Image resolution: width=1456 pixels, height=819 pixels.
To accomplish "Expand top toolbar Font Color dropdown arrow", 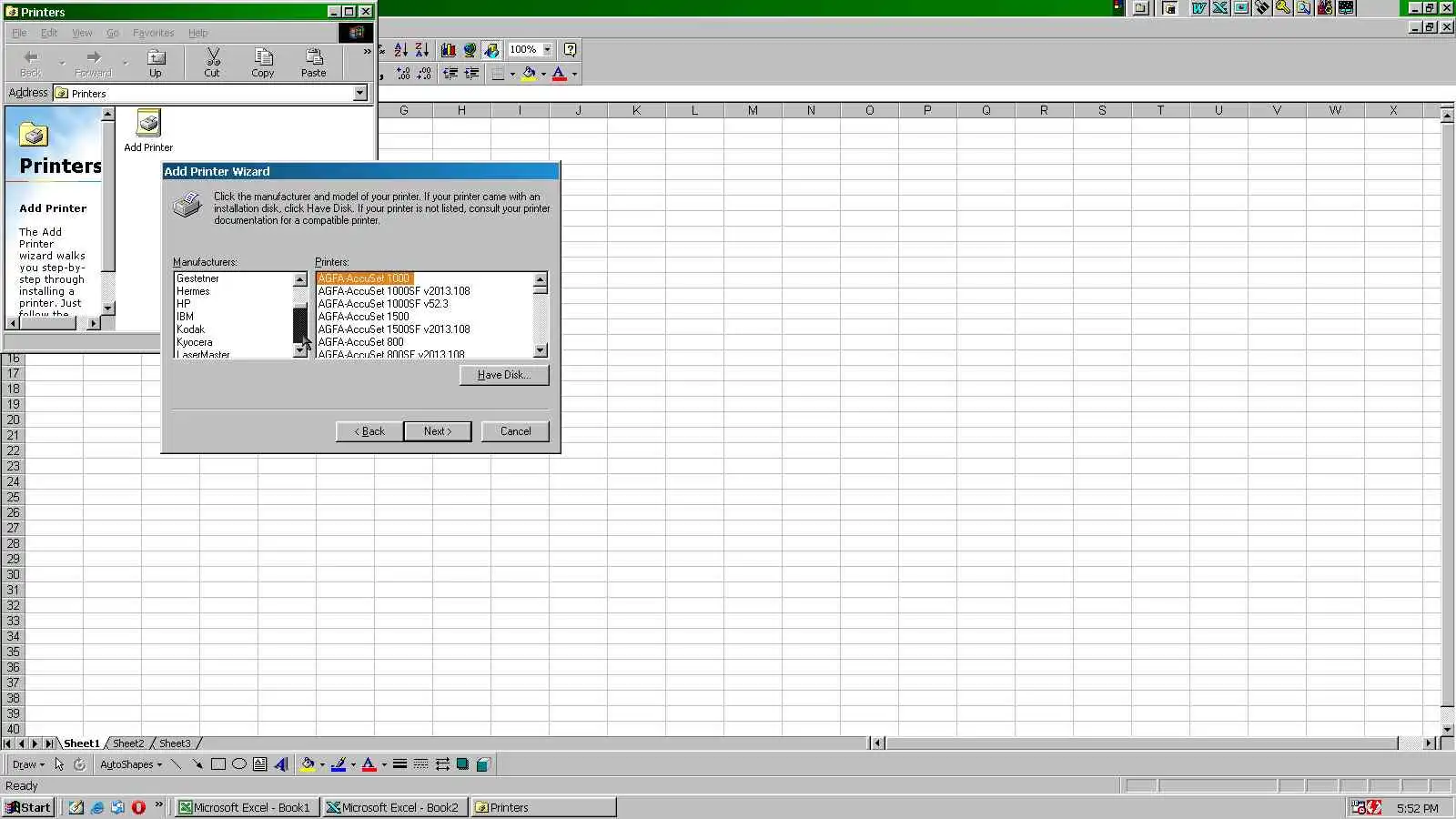I will tap(574, 74).
